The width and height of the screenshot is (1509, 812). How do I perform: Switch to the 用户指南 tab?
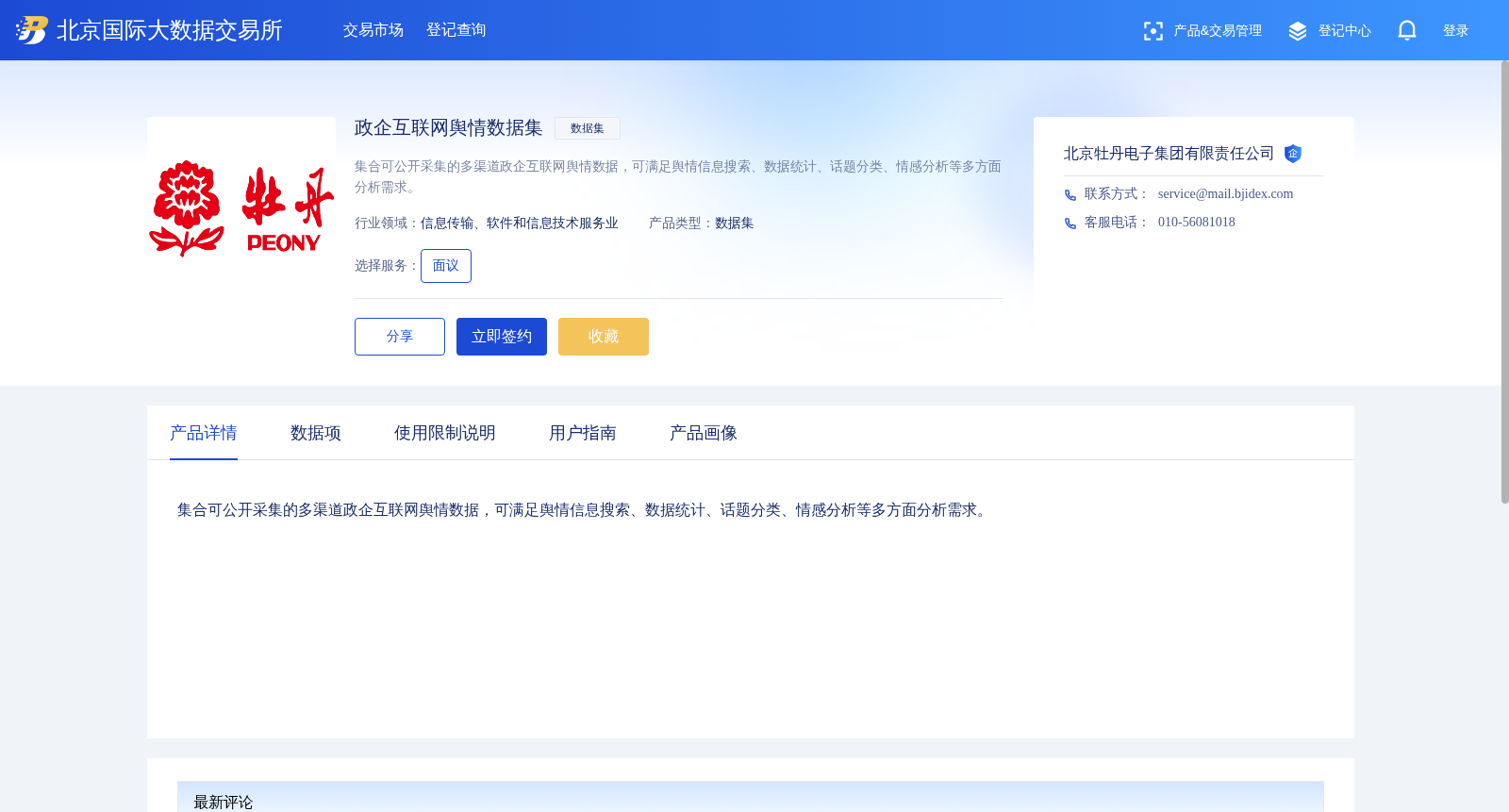click(x=583, y=433)
